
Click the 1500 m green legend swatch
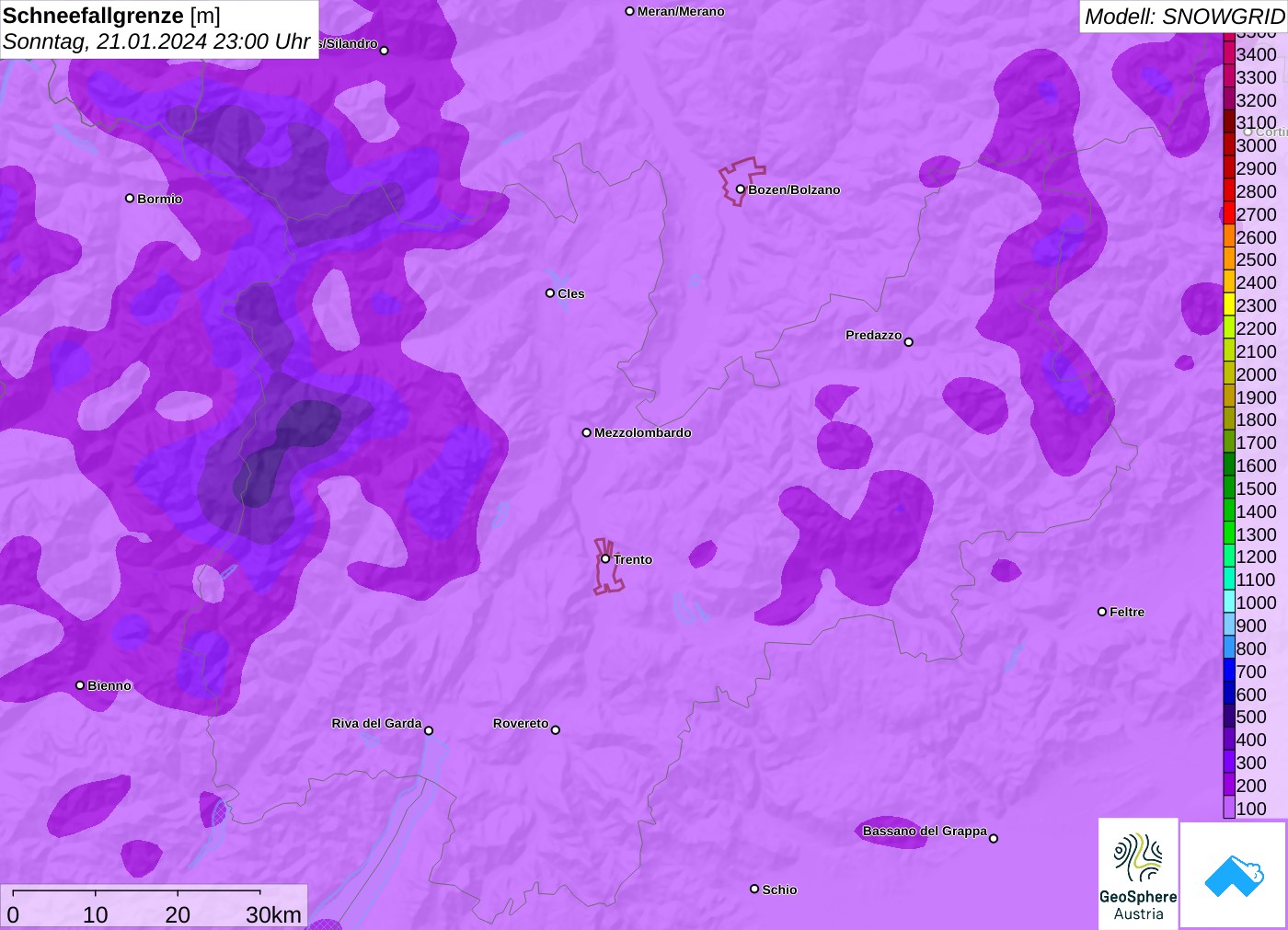pos(1229,488)
